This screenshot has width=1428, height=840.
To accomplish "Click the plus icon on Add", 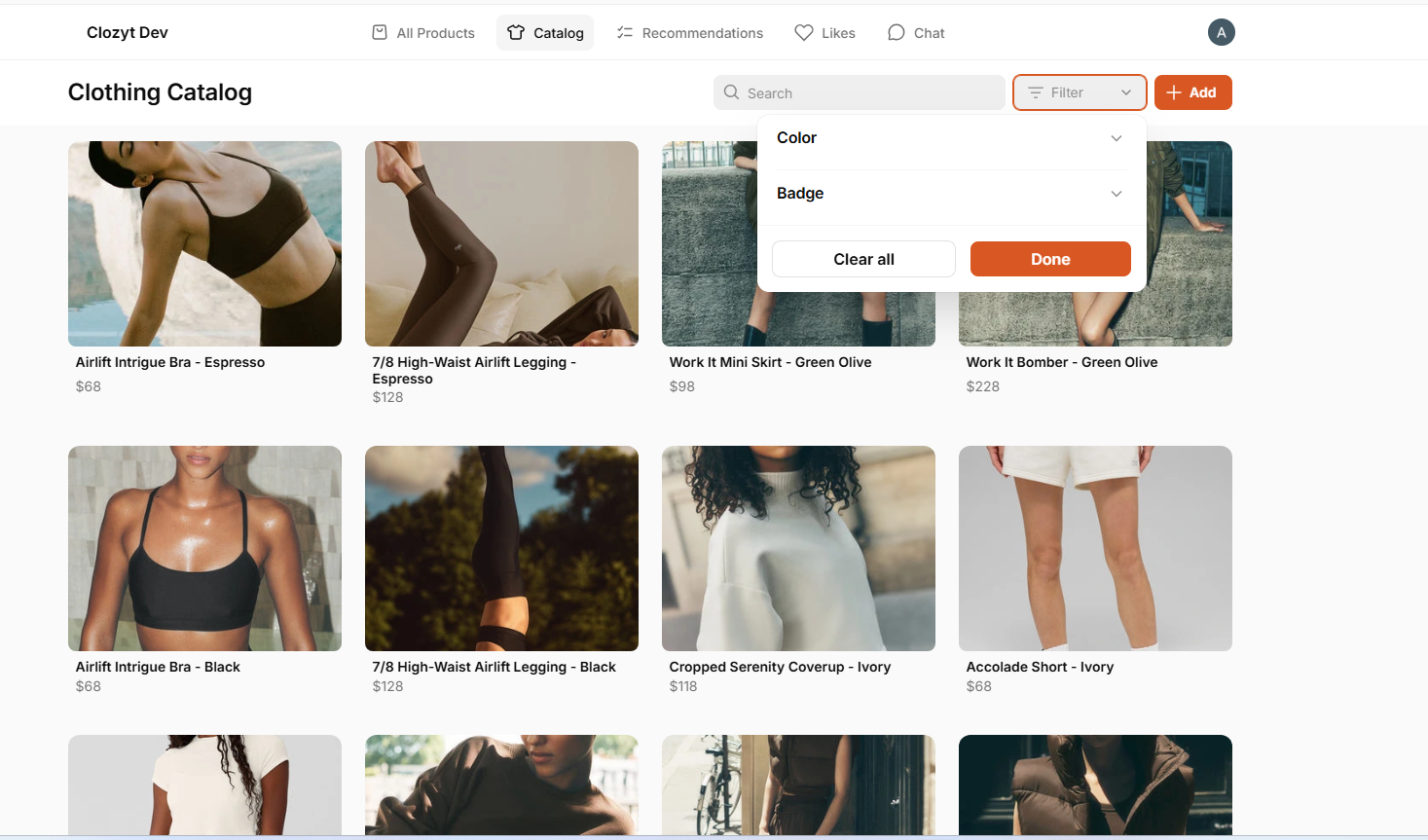I will click(x=1175, y=92).
